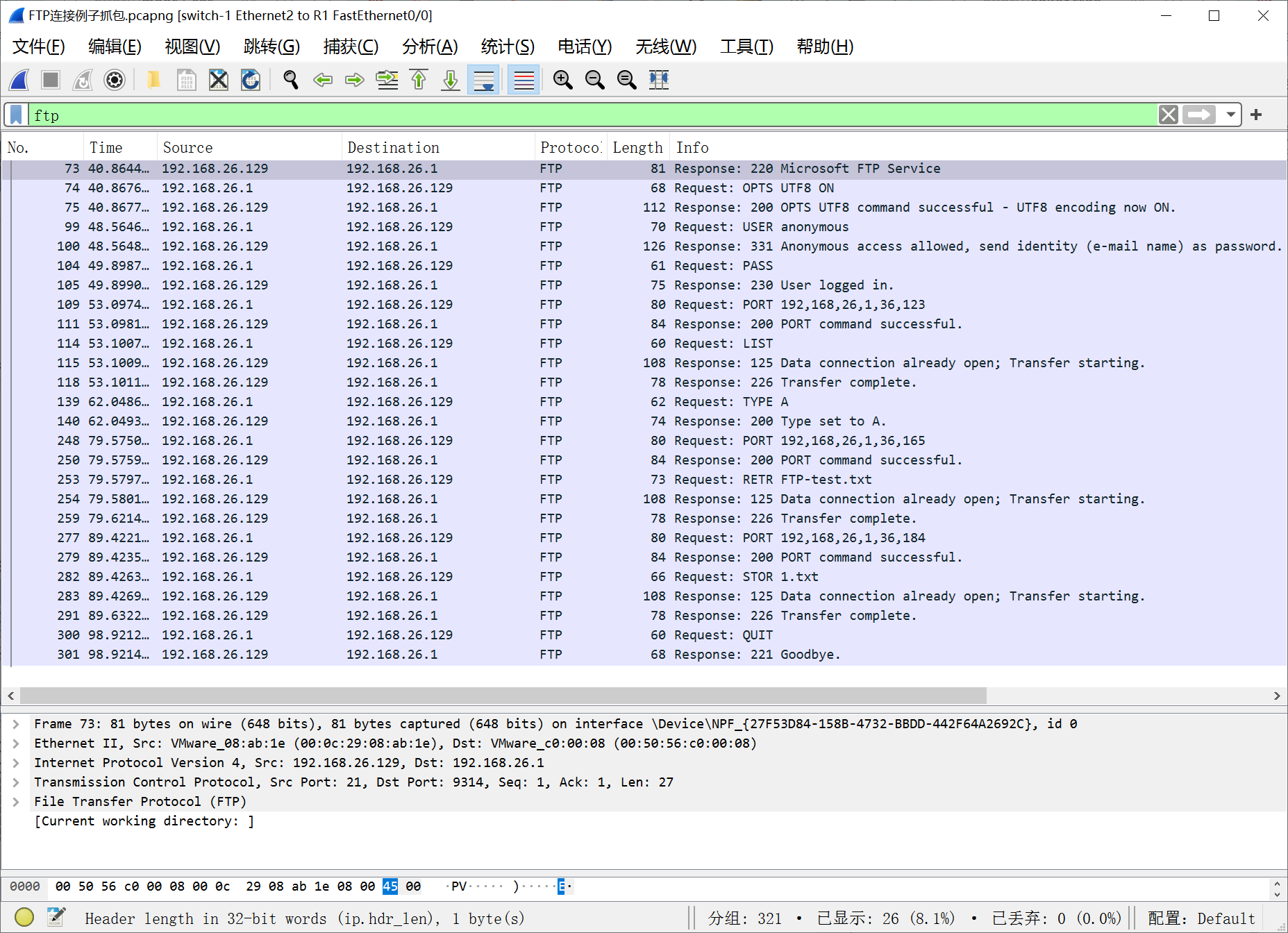This screenshot has width=1288, height=933.
Task: Open the 编辑(E) menu
Action: [115, 47]
